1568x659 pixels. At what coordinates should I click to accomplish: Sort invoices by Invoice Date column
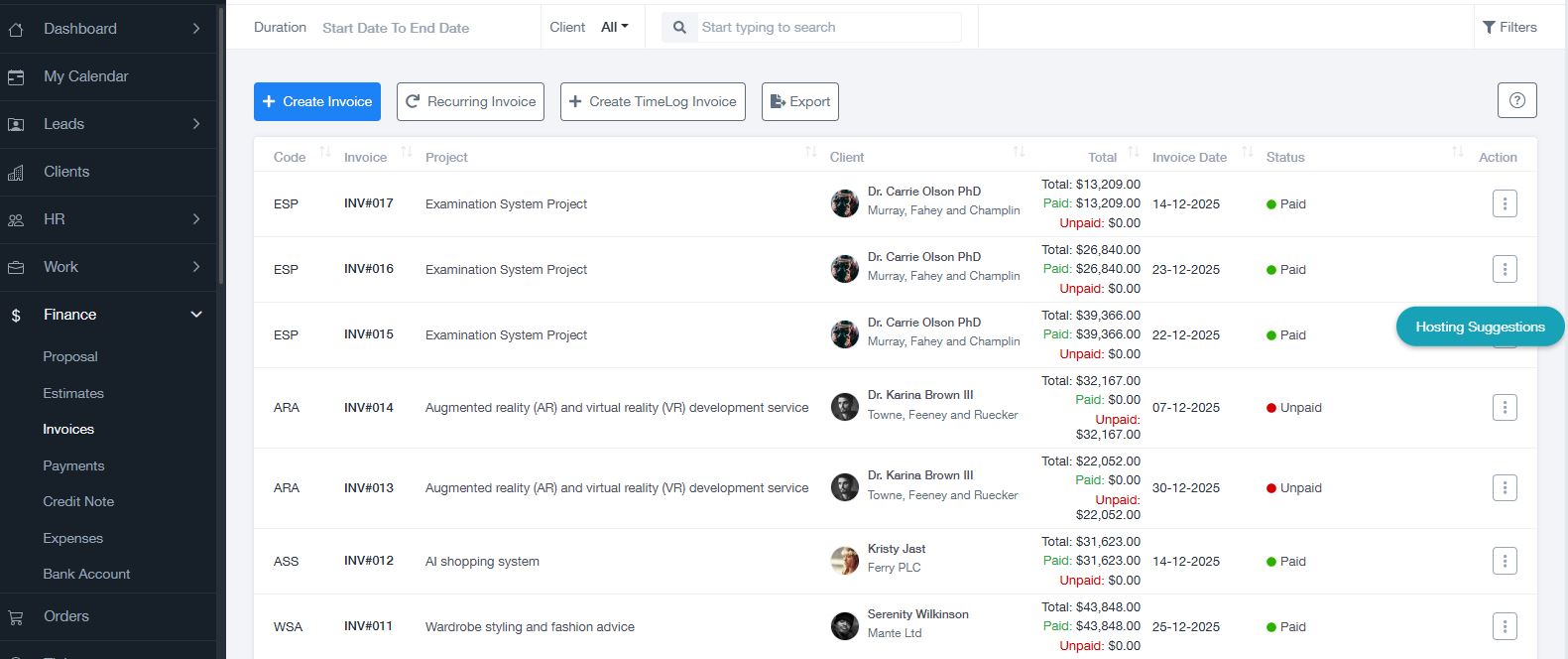point(1247,153)
